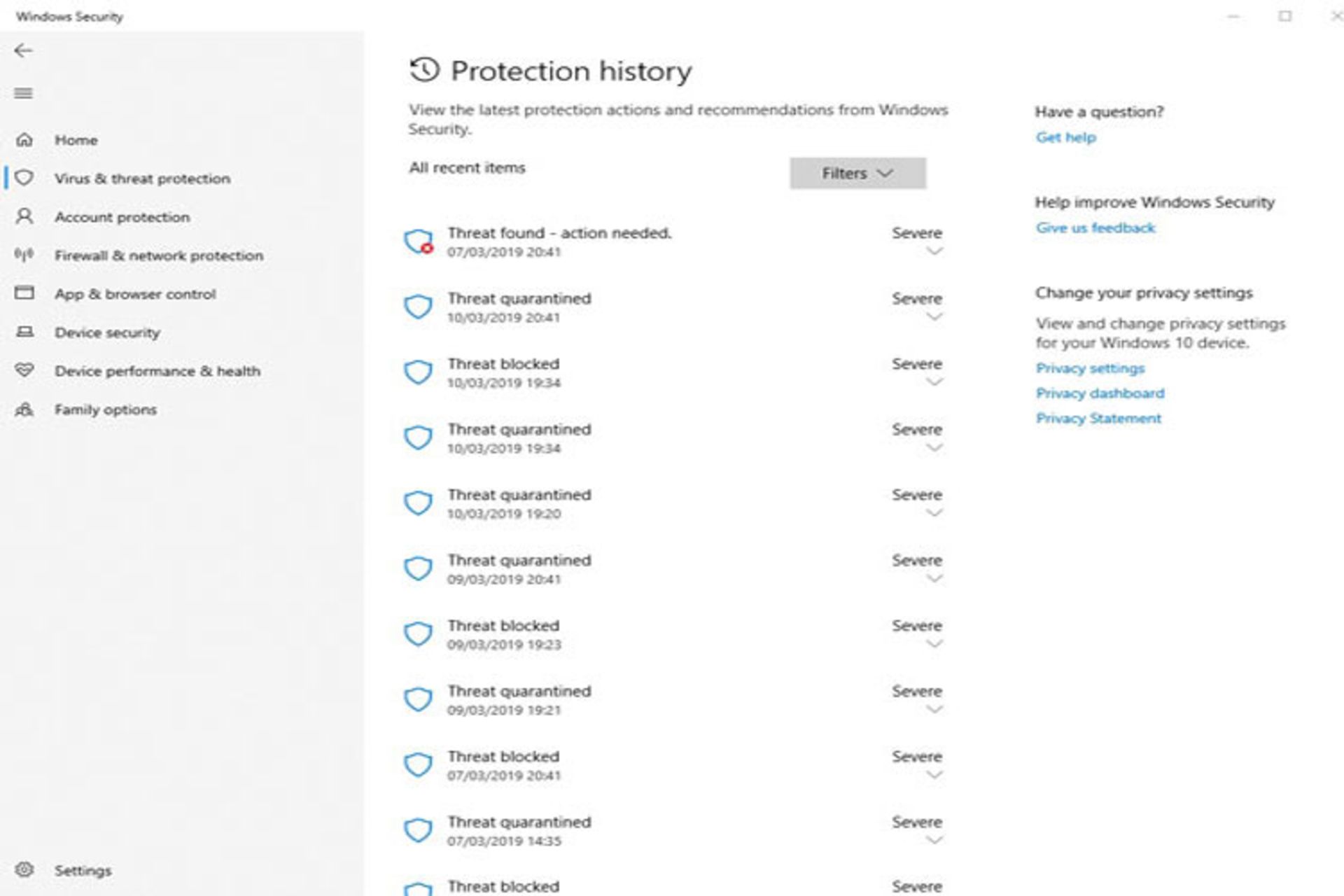The width and height of the screenshot is (1344, 896).
Task: Open Settings with the gear icon
Action: tap(26, 871)
